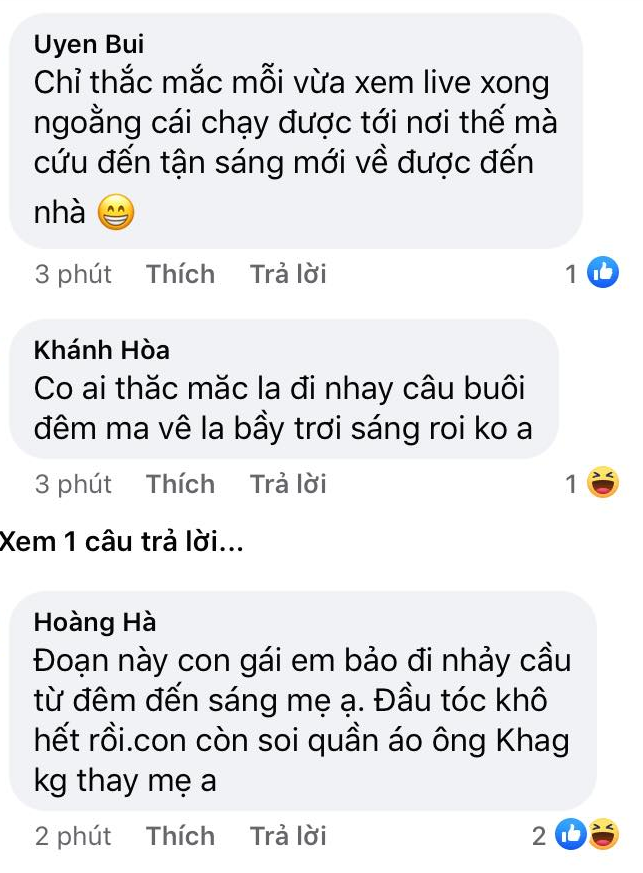Reply to Khánh Hòa's comment via Trả lời
643x873 pixels.
point(288,484)
